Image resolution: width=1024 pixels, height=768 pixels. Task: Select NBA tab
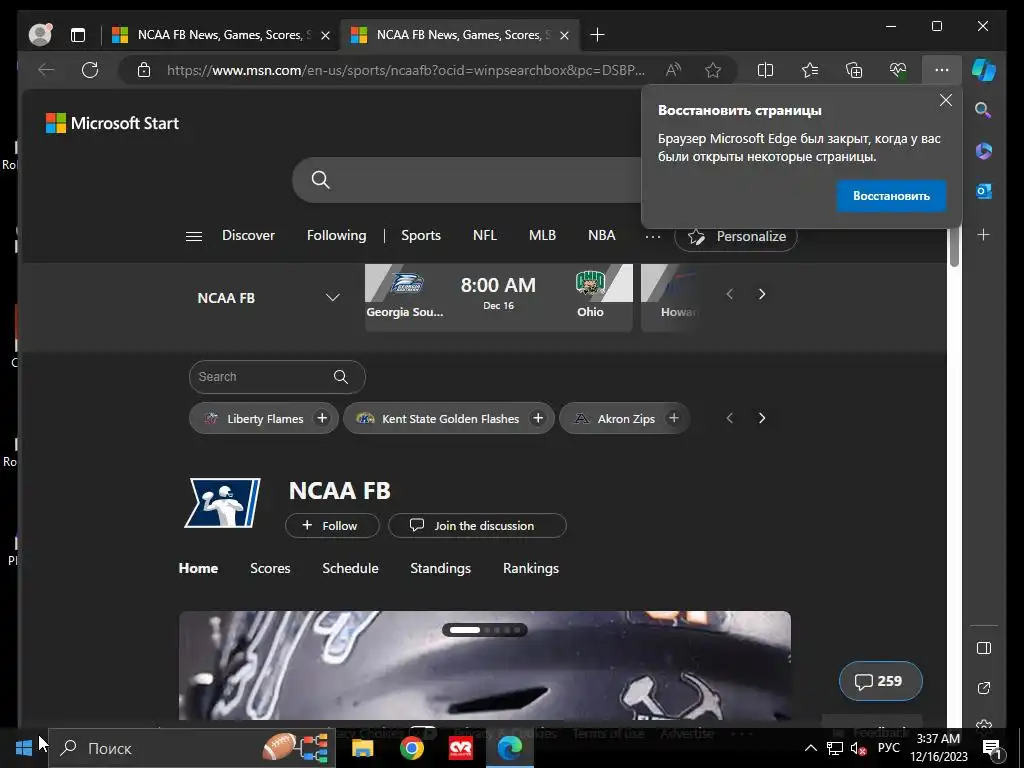601,235
